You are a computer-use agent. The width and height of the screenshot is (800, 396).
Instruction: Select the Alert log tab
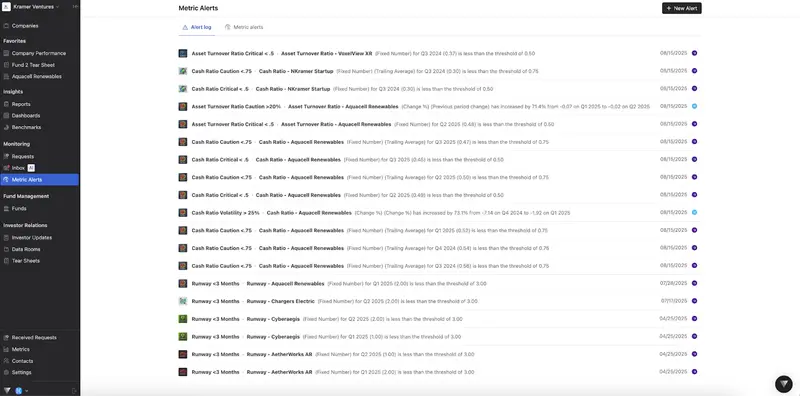pos(196,27)
